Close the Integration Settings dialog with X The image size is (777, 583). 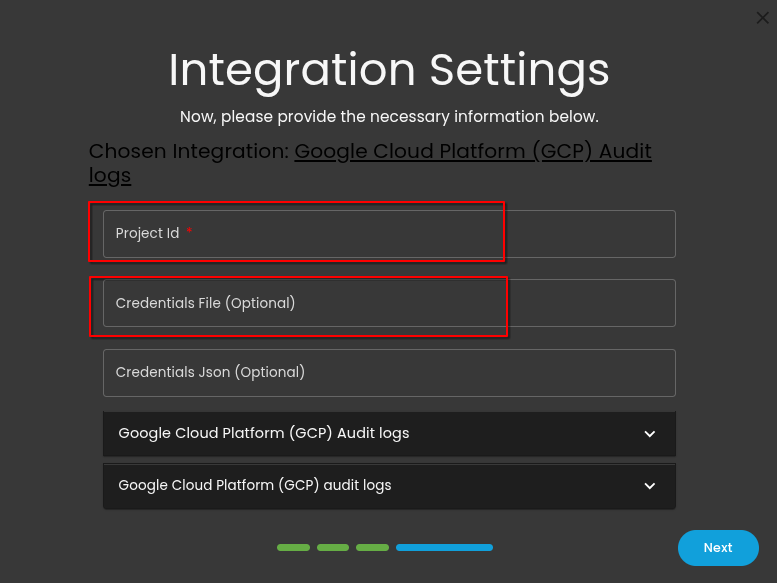762,17
